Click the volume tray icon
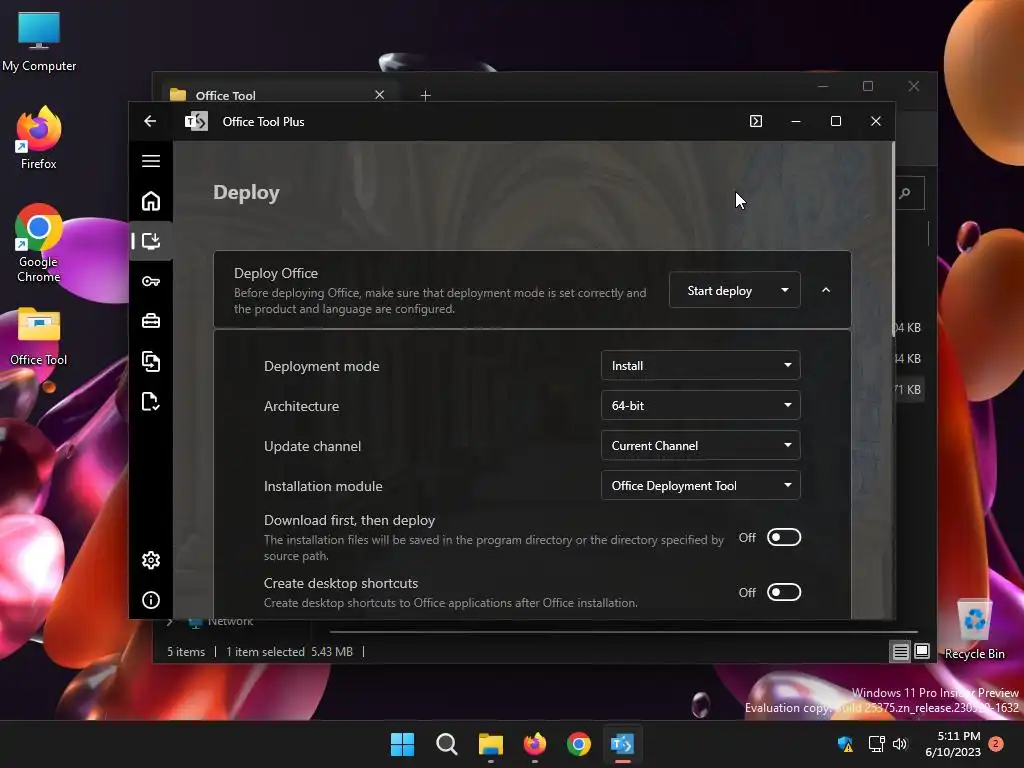Screen dimensions: 1024x768 pyautogui.click(x=900, y=744)
